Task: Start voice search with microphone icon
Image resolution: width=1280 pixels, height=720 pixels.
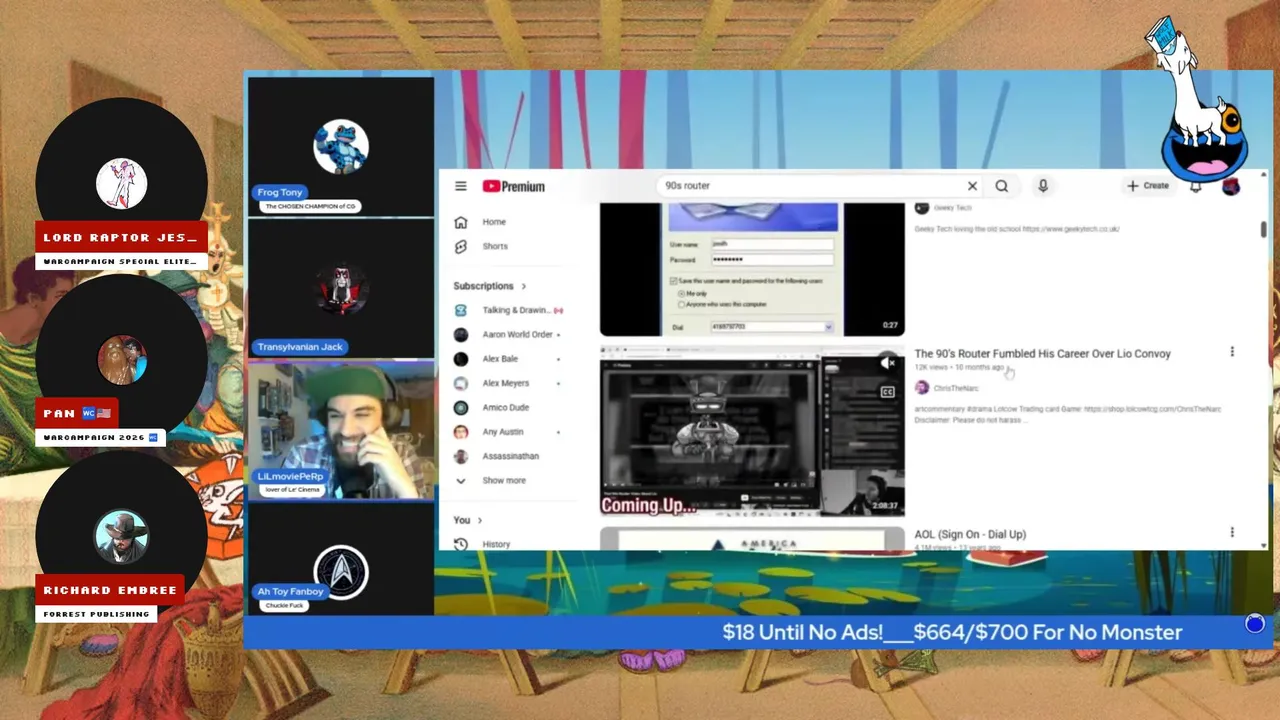Action: coord(1043,186)
